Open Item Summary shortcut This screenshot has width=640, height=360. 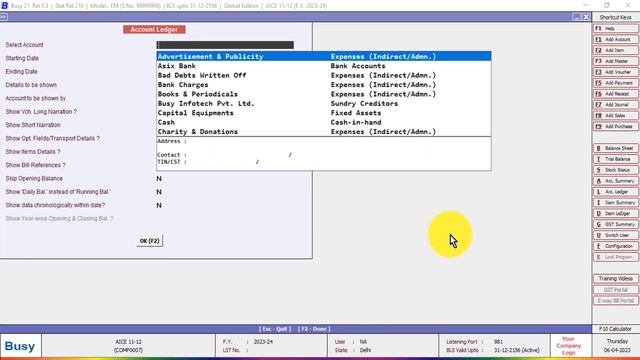pyautogui.click(x=616, y=202)
